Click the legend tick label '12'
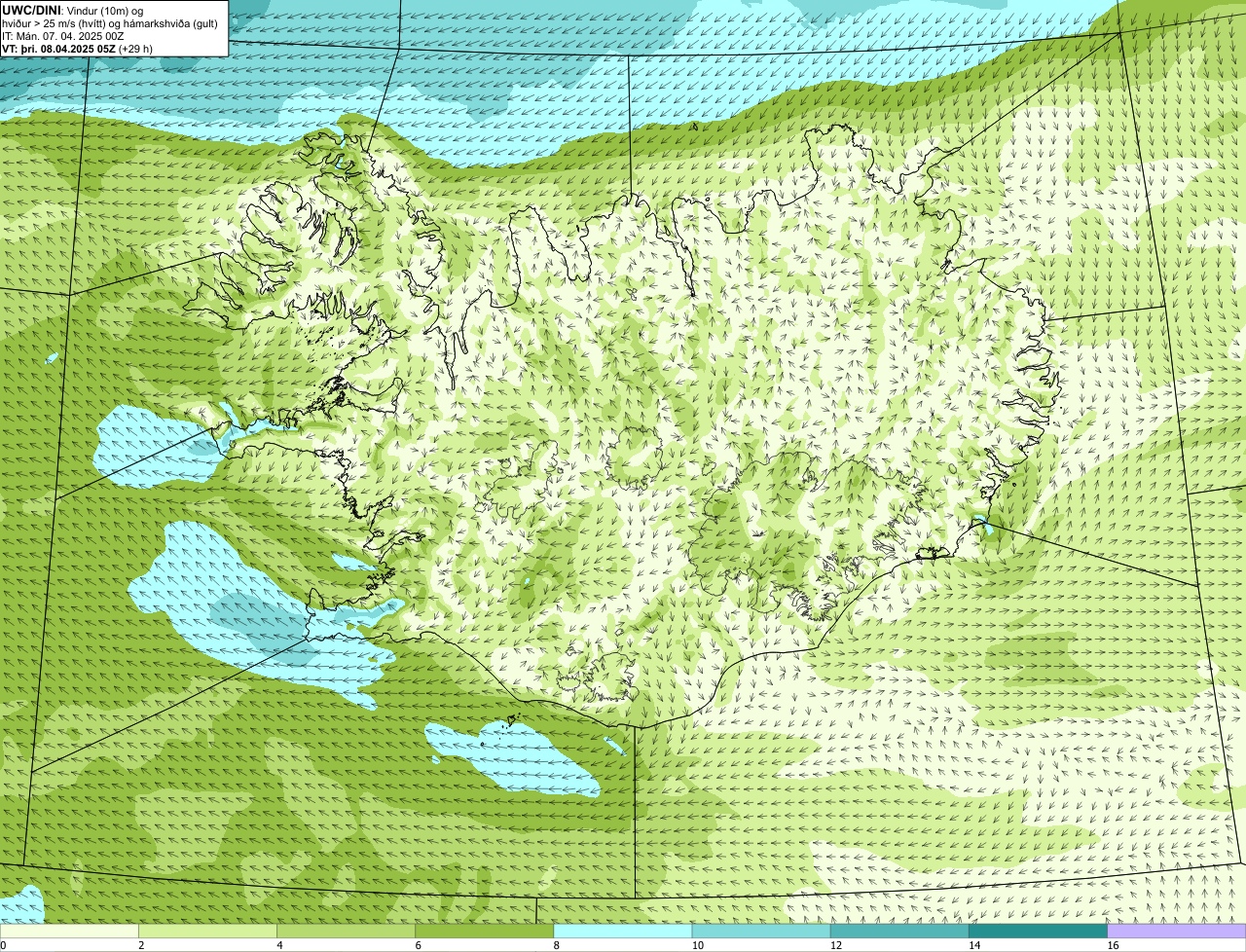Viewport: 1246px width, 952px height. click(x=835, y=945)
